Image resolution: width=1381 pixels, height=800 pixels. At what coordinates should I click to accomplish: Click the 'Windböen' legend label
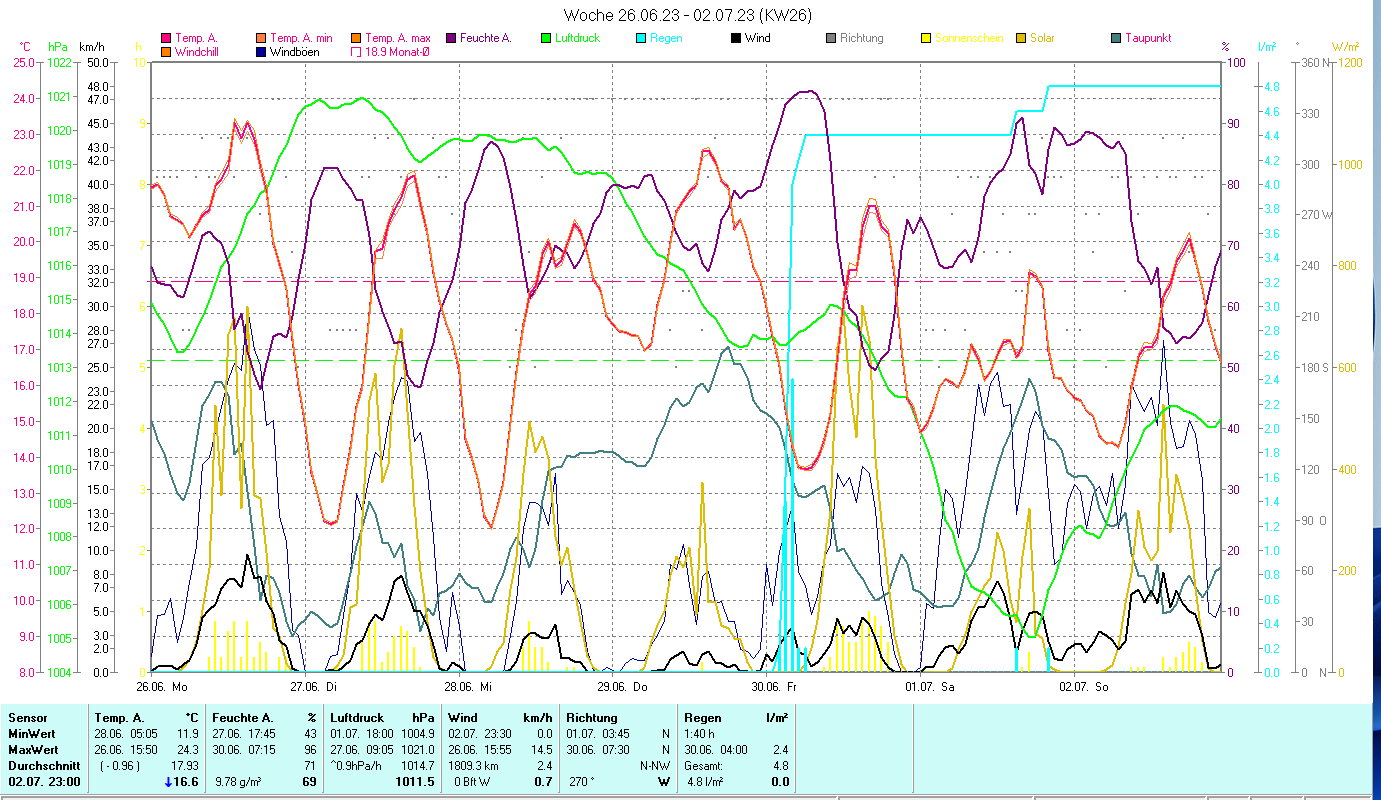click(x=295, y=52)
